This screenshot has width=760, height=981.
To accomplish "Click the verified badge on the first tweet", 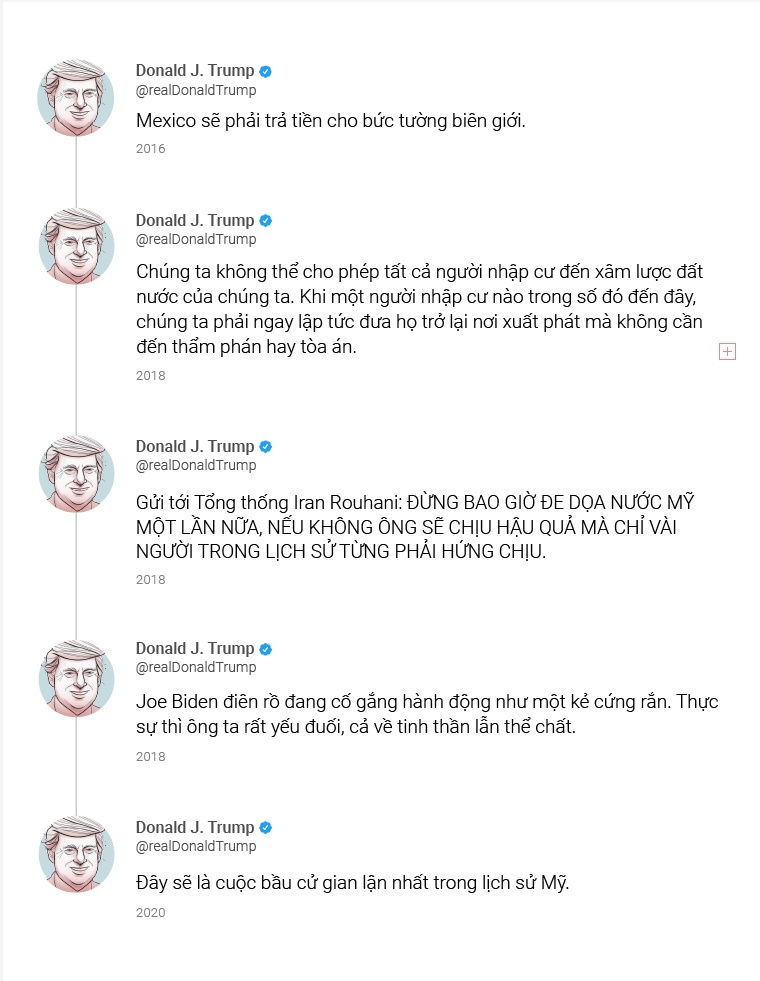I will click(265, 71).
